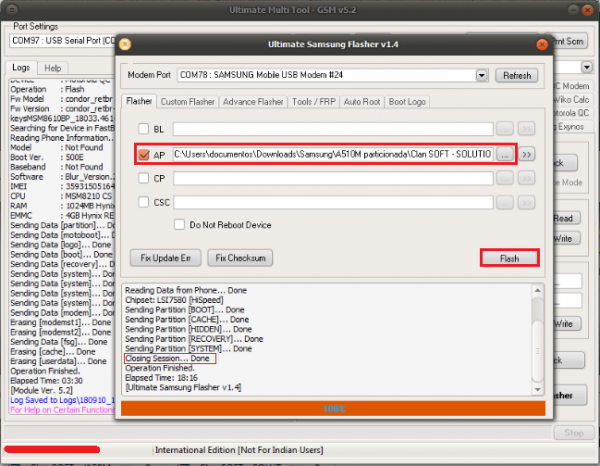Image resolution: width=600 pixels, height=466 pixels.
Task: Select the Logs tab in main window
Action: pyautogui.click(x=21, y=68)
